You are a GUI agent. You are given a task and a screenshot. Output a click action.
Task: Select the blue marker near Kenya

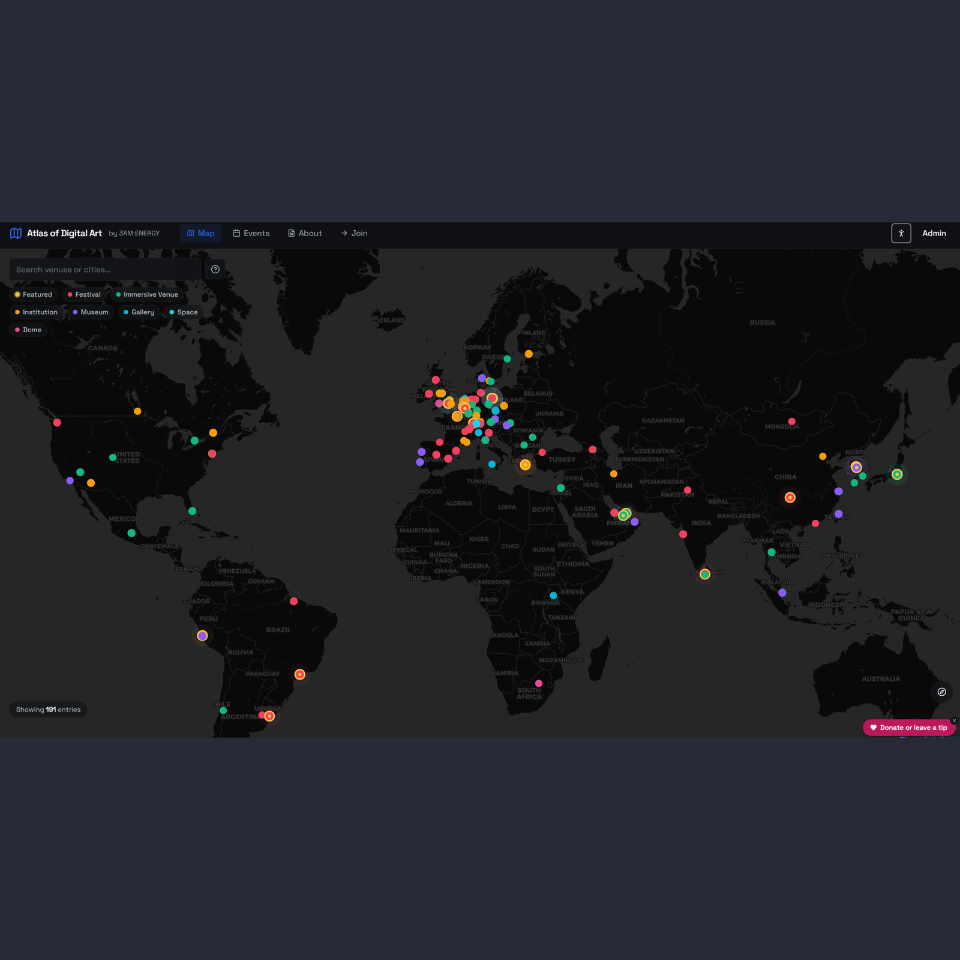tap(553, 595)
